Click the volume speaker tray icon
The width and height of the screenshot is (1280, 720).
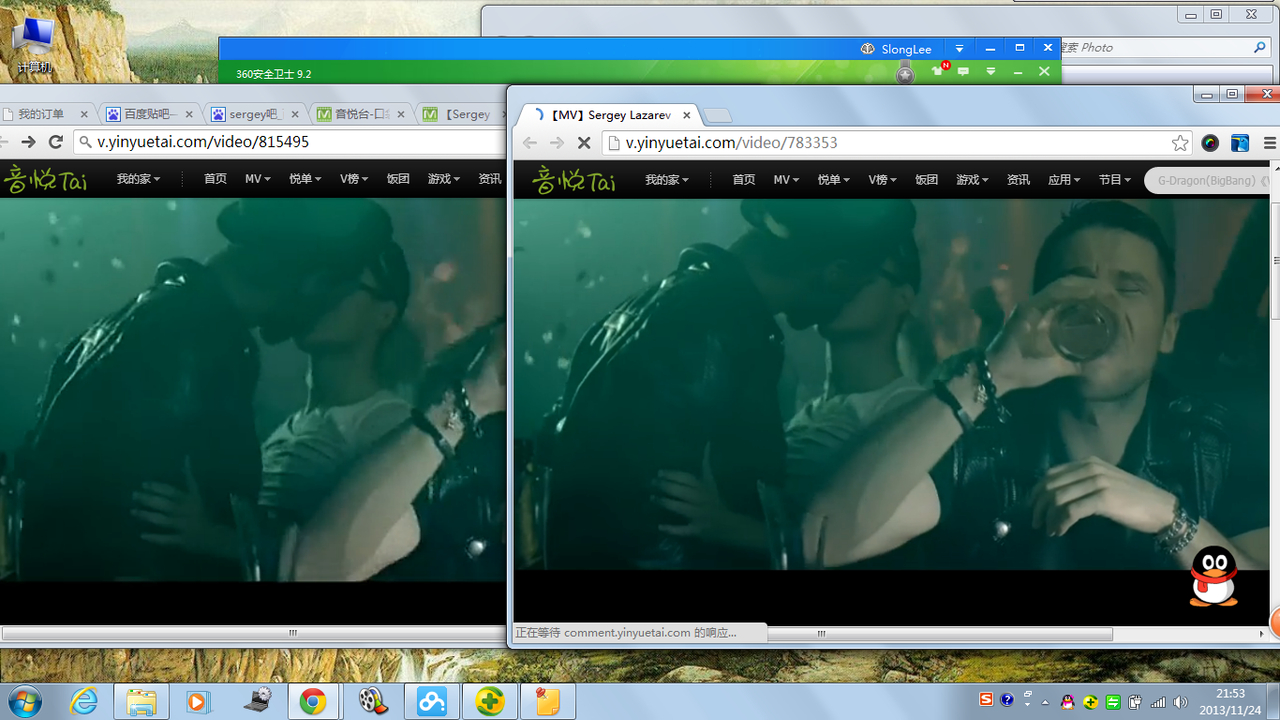tap(1181, 702)
